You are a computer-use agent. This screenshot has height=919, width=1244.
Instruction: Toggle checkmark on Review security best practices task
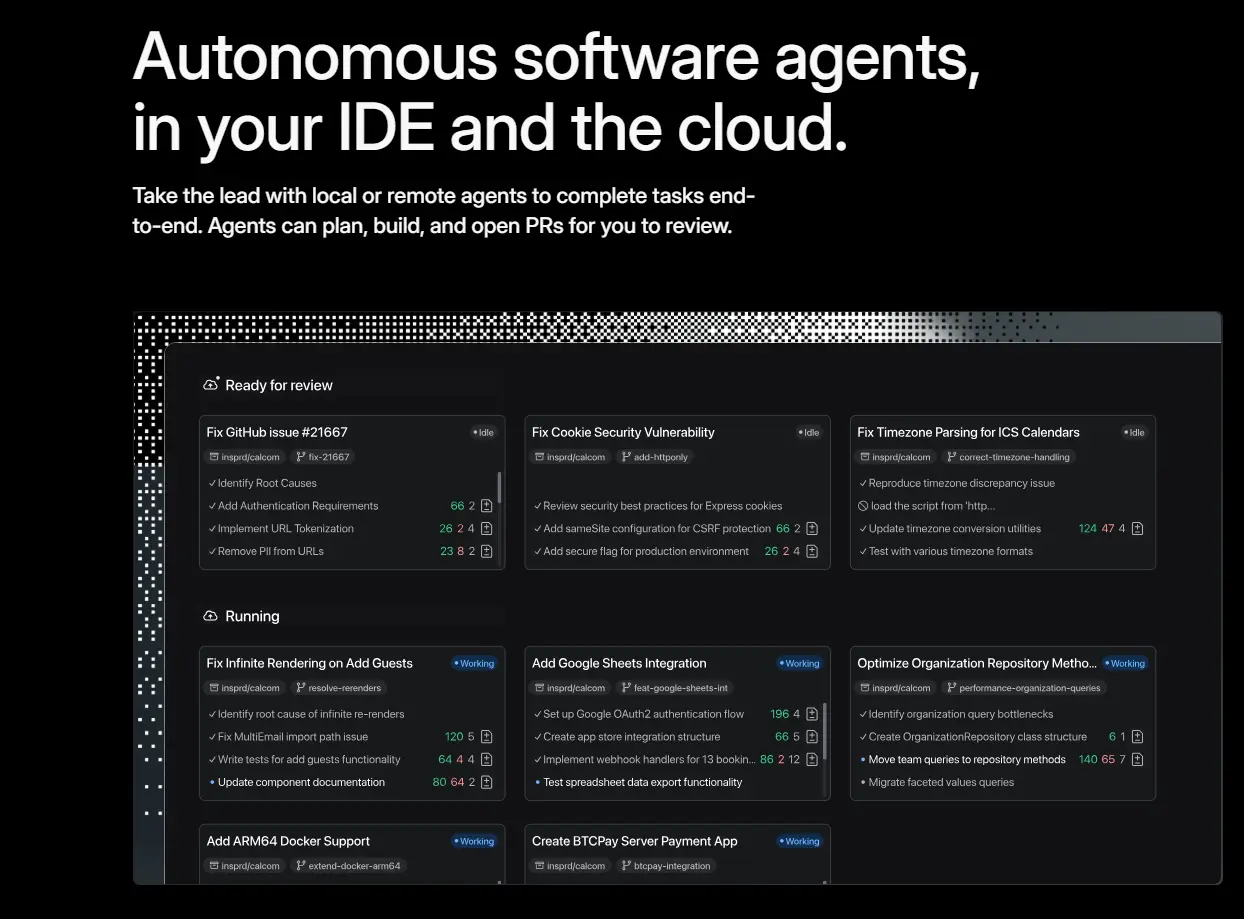click(536, 506)
